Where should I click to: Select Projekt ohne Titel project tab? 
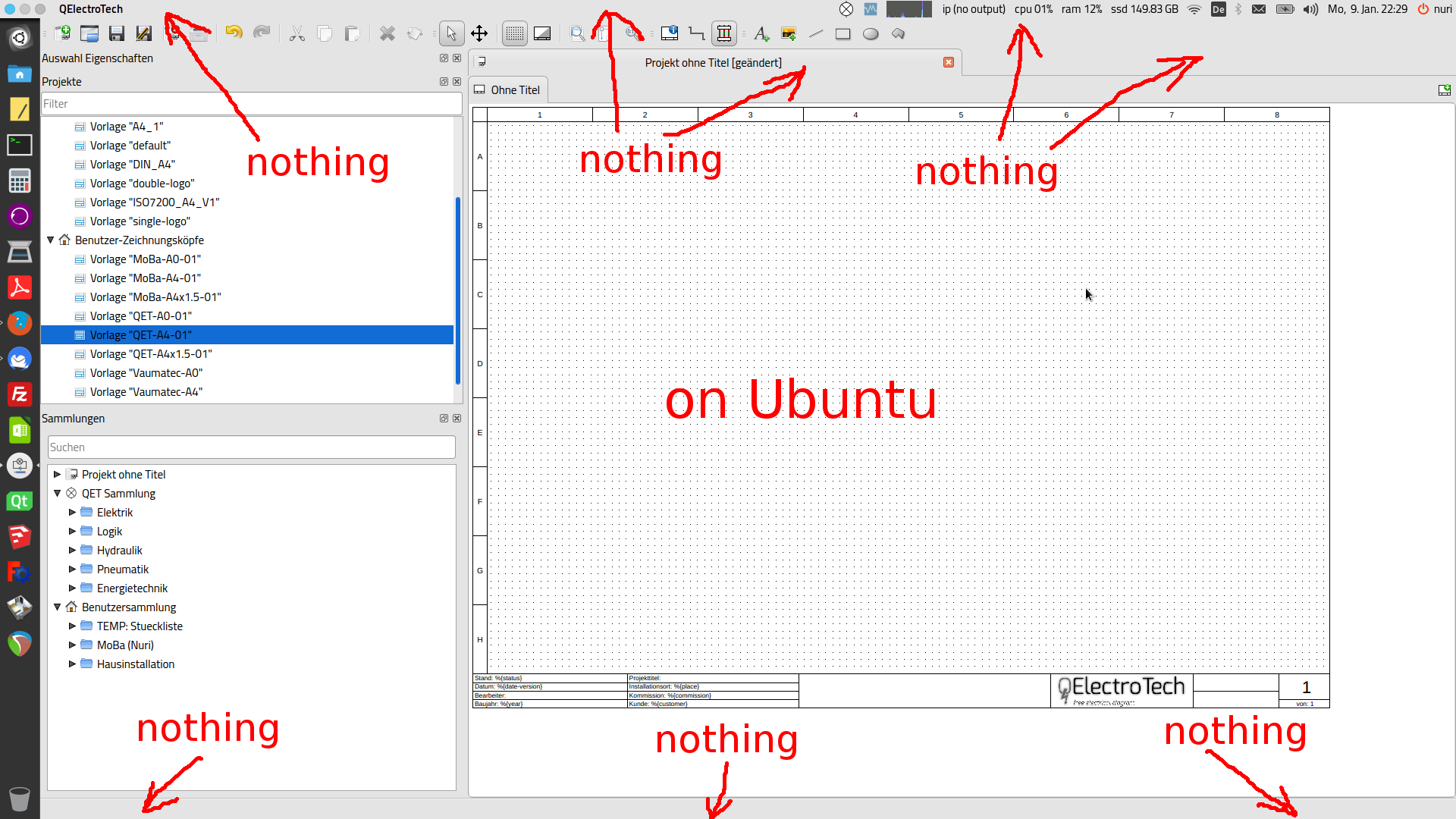click(713, 63)
